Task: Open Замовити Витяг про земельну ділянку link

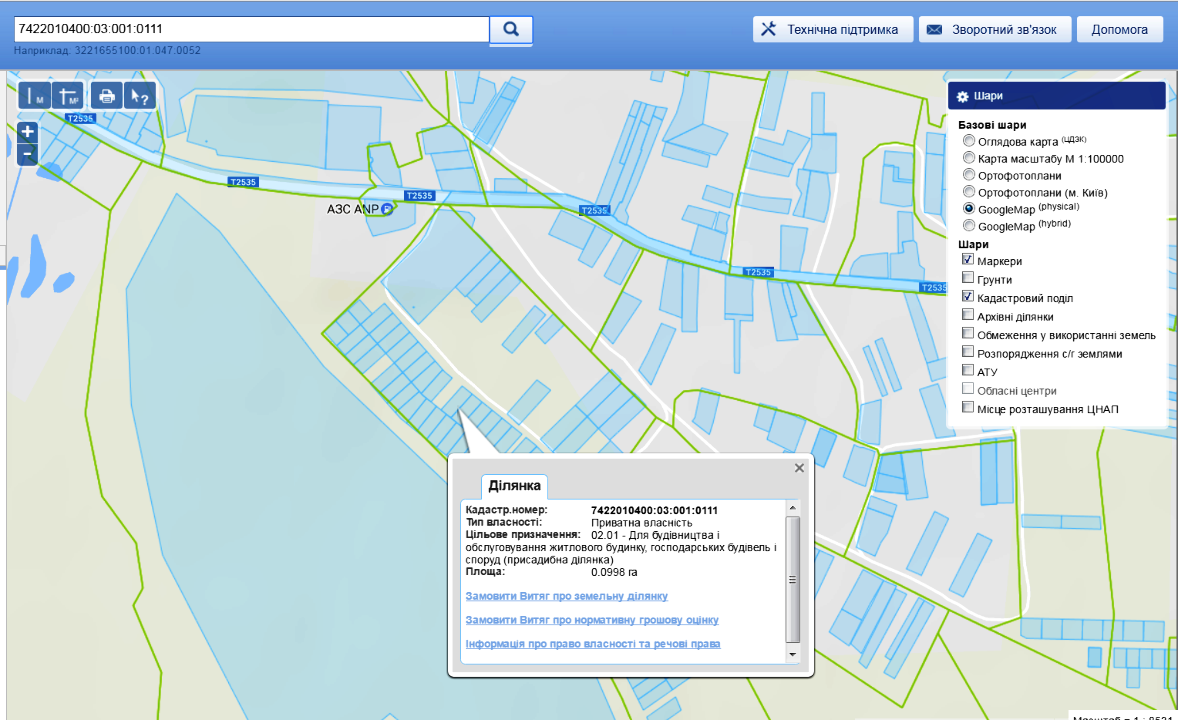Action: [x=566, y=596]
